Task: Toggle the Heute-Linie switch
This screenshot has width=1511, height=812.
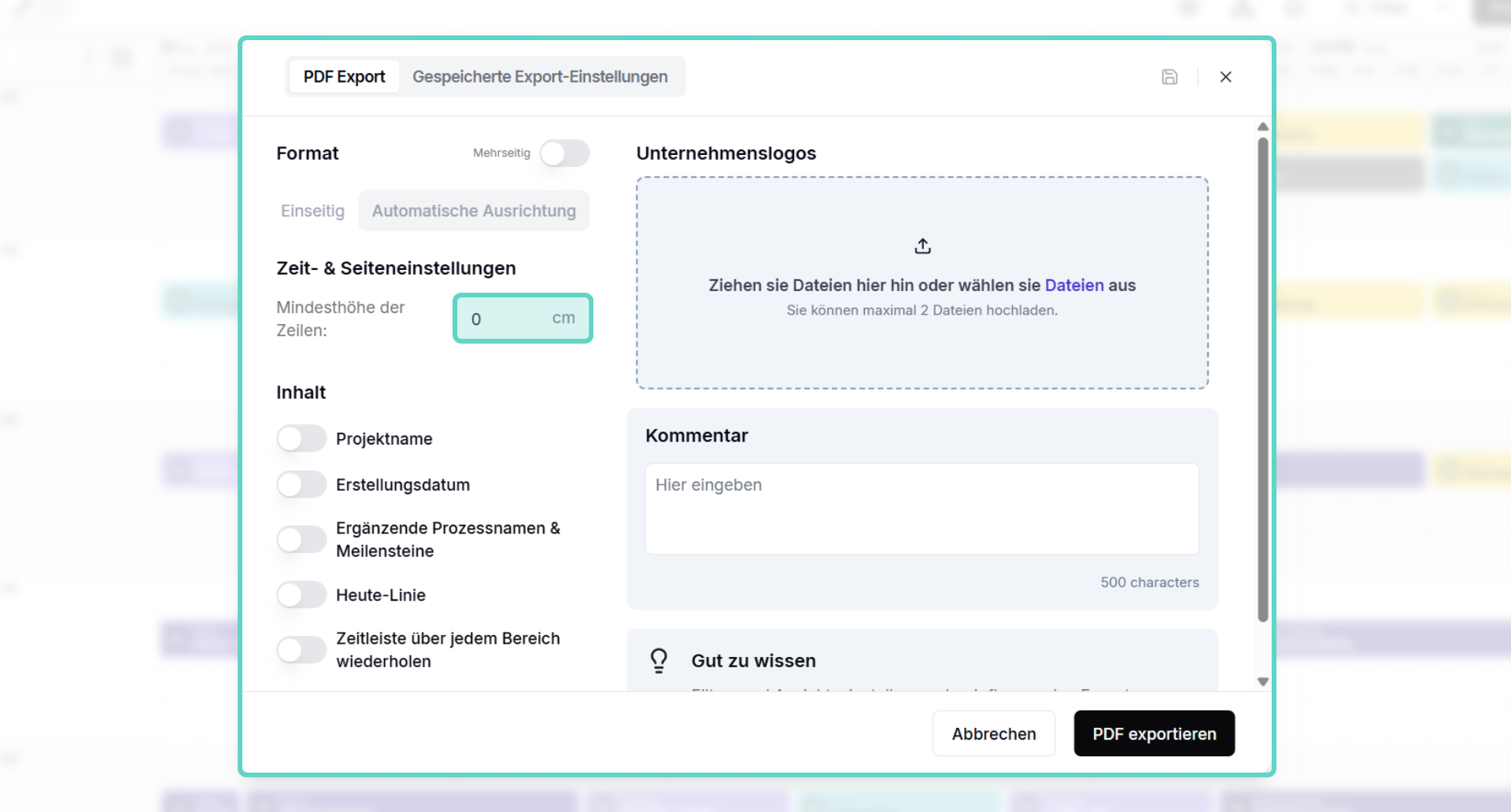Action: [x=301, y=595]
